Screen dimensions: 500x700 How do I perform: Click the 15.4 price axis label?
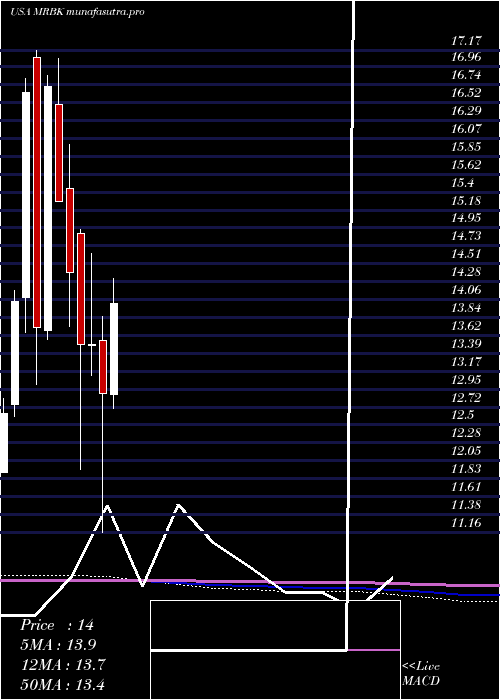(463, 182)
